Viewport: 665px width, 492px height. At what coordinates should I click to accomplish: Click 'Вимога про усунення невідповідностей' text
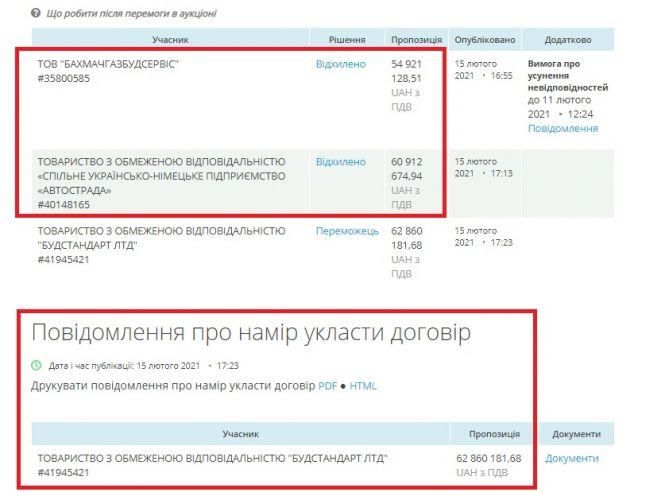(x=567, y=75)
